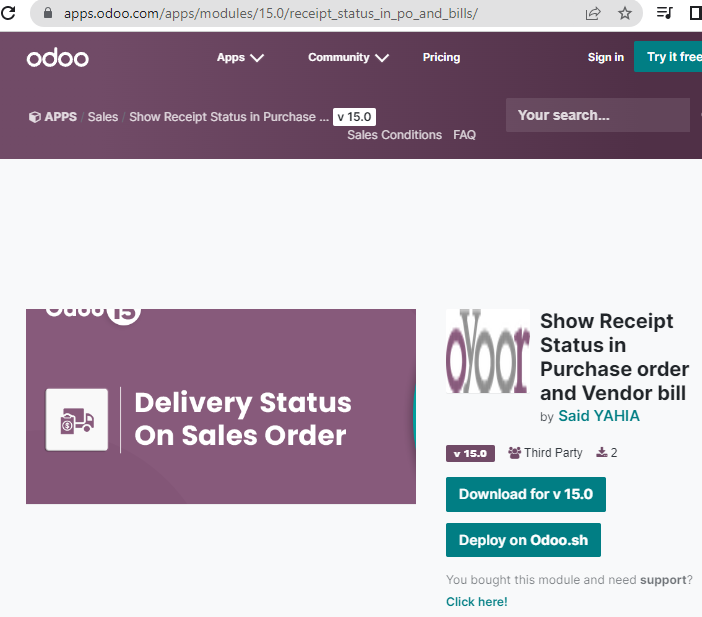Screen dimensions: 702x617
Task: Click the downloads count icon
Action: click(x=602, y=453)
